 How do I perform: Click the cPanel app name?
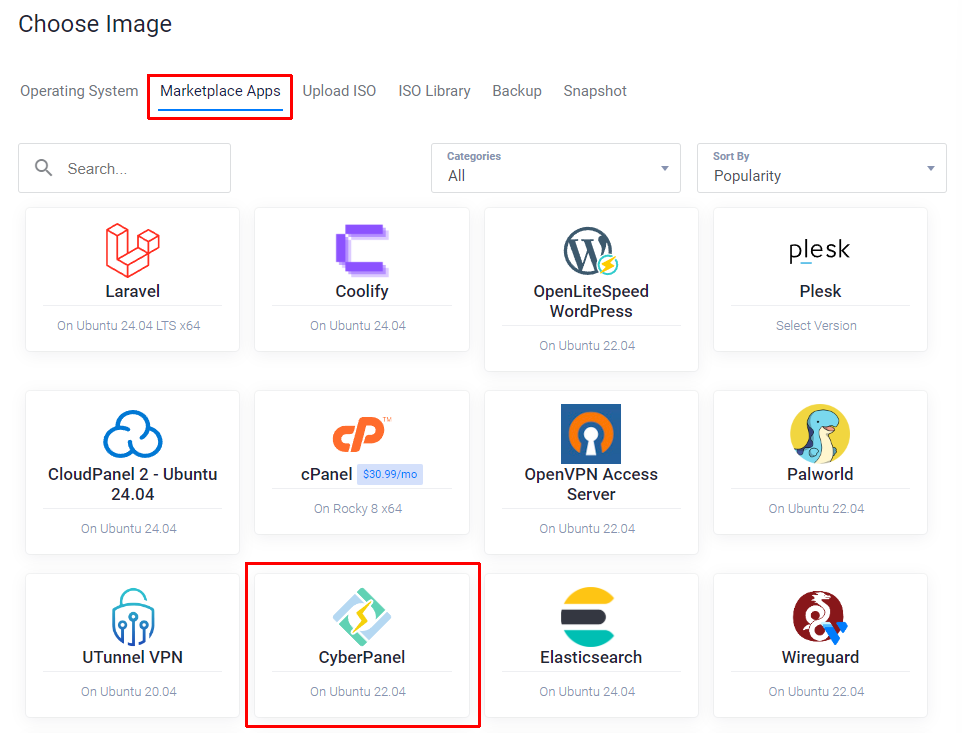coord(326,474)
